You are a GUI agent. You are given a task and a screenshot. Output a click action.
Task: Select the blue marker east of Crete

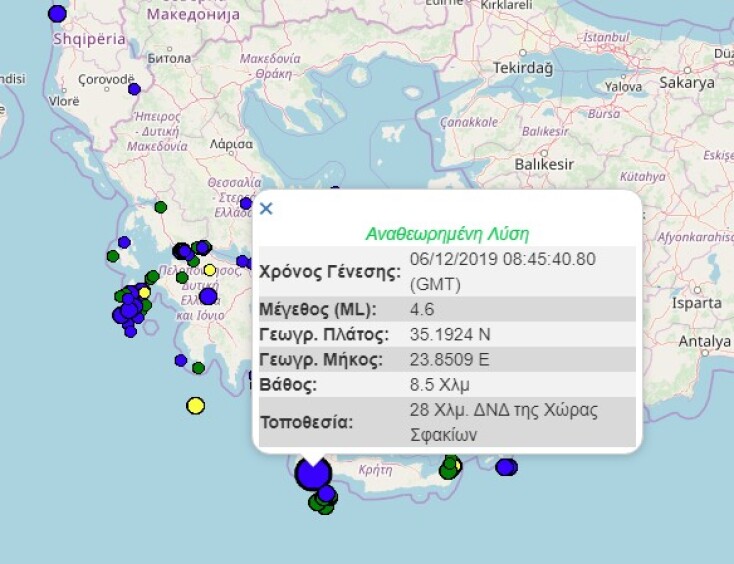[x=506, y=467]
